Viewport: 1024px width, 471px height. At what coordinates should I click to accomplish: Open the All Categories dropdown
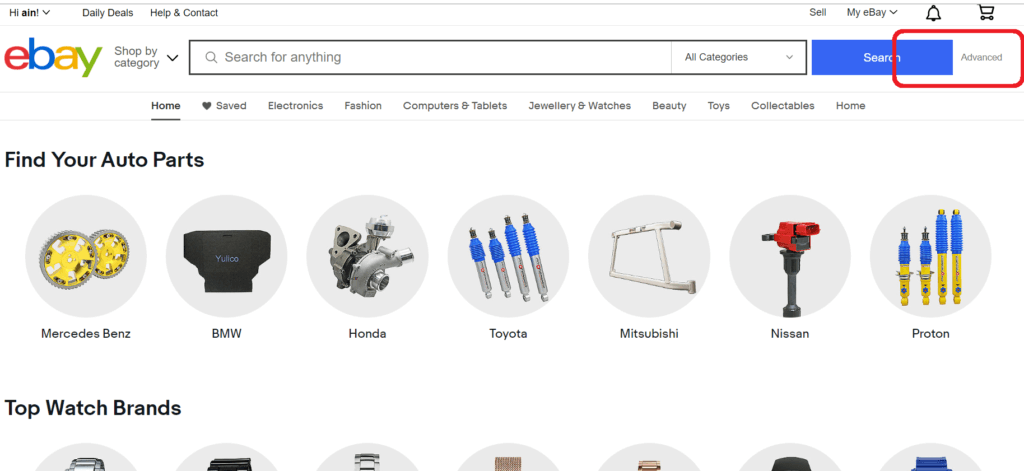pos(738,58)
